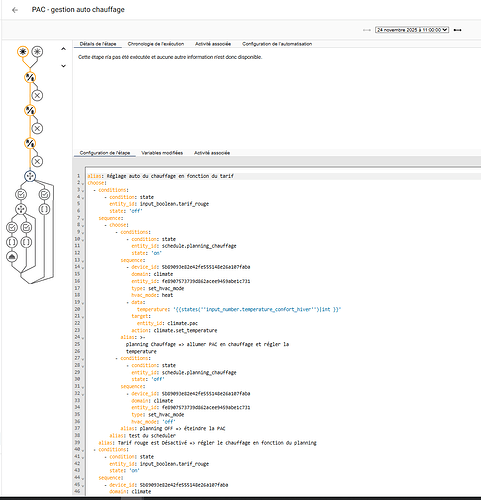Open the trace date dropdown for 24 novembre 2025
The width and height of the screenshot is (481, 500).
pos(412,30)
